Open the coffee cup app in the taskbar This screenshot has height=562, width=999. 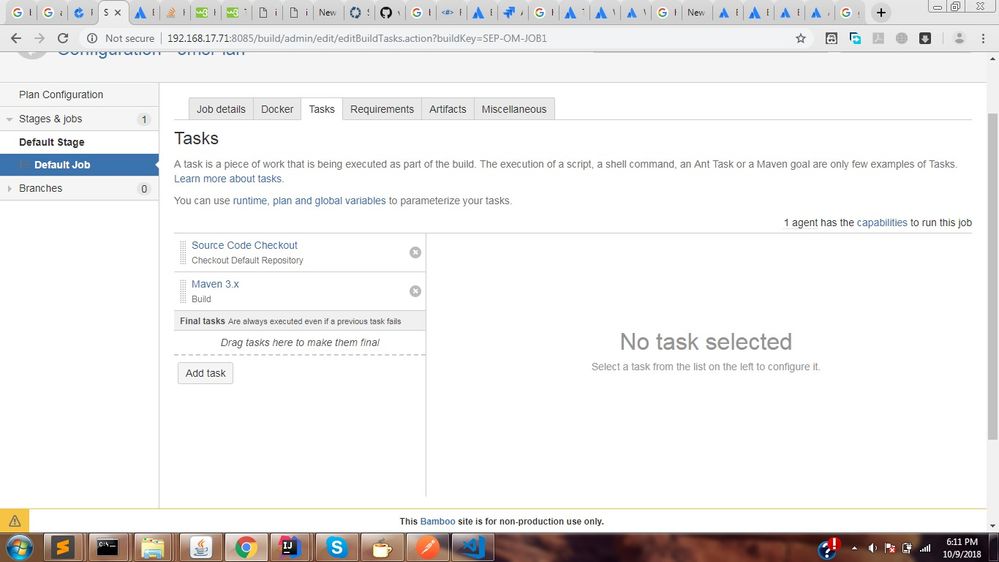tap(382, 547)
